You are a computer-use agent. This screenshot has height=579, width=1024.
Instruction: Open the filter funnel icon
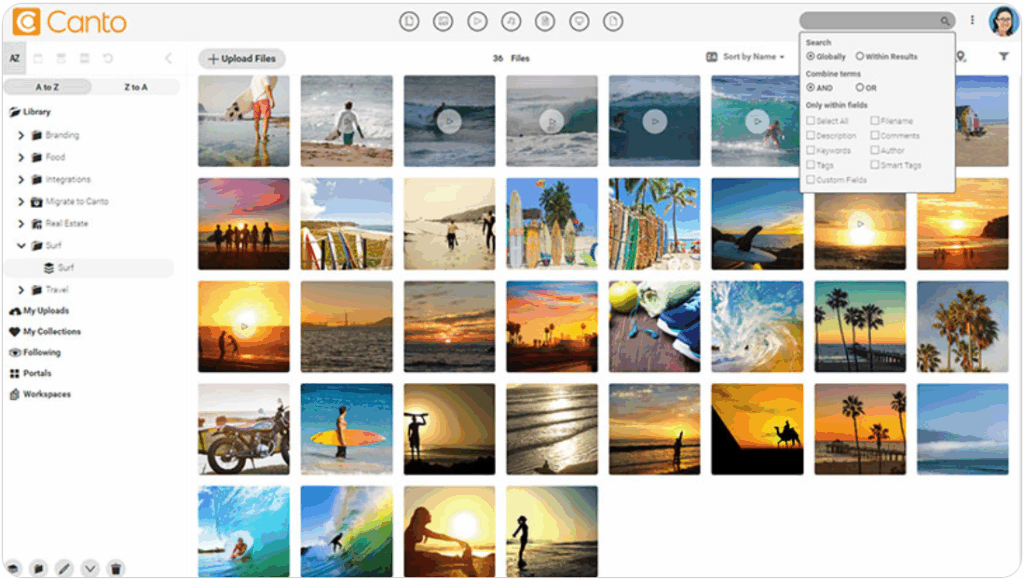click(1003, 57)
